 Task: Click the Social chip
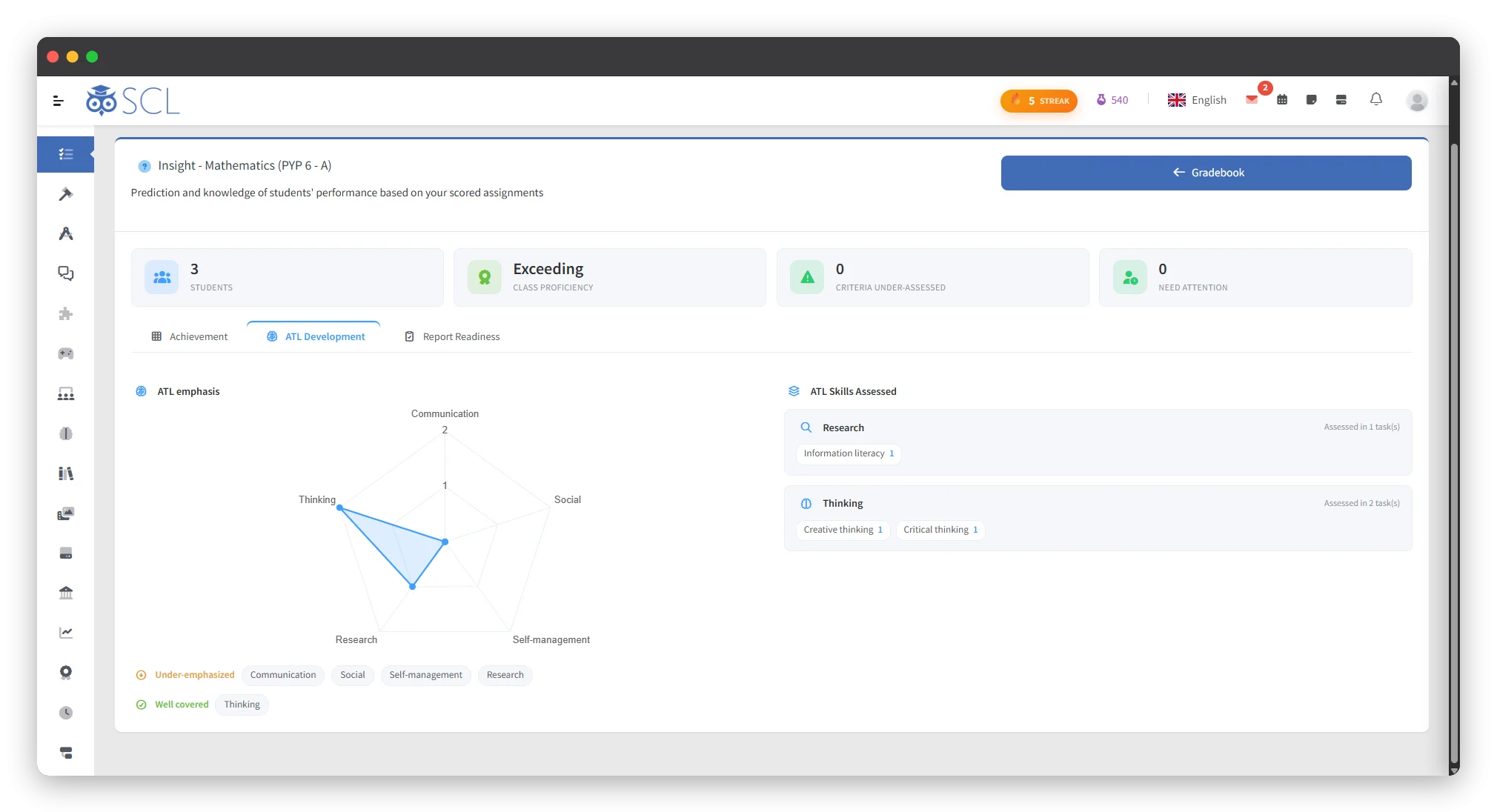(x=353, y=675)
